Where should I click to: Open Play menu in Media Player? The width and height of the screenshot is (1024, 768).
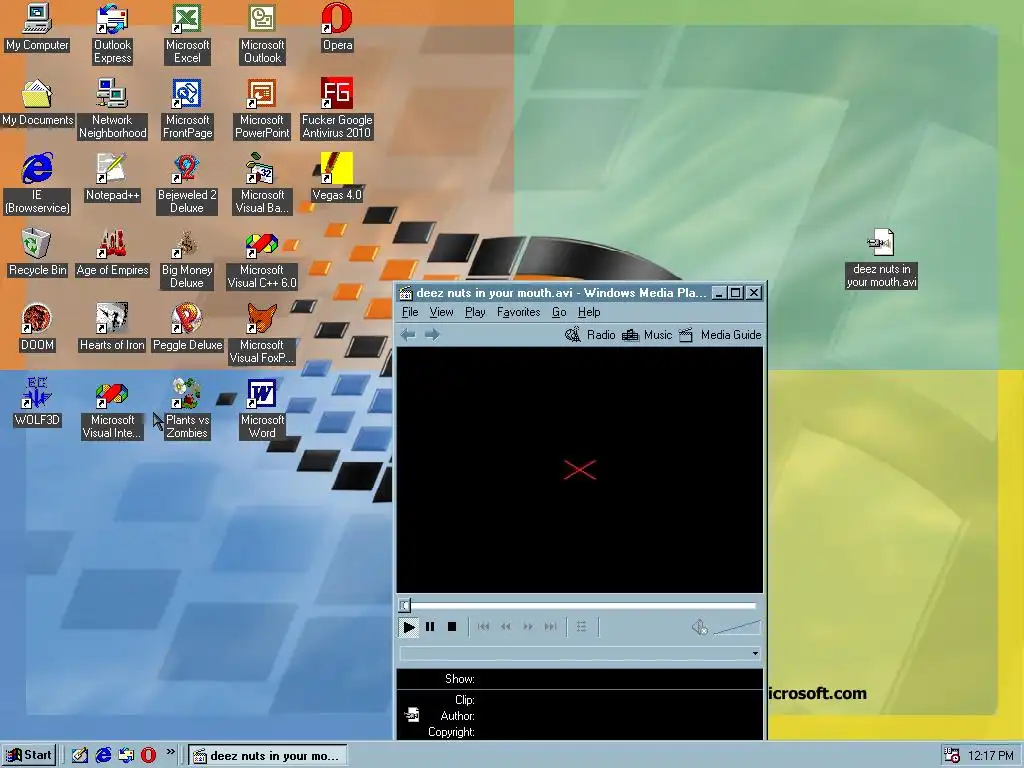click(475, 312)
